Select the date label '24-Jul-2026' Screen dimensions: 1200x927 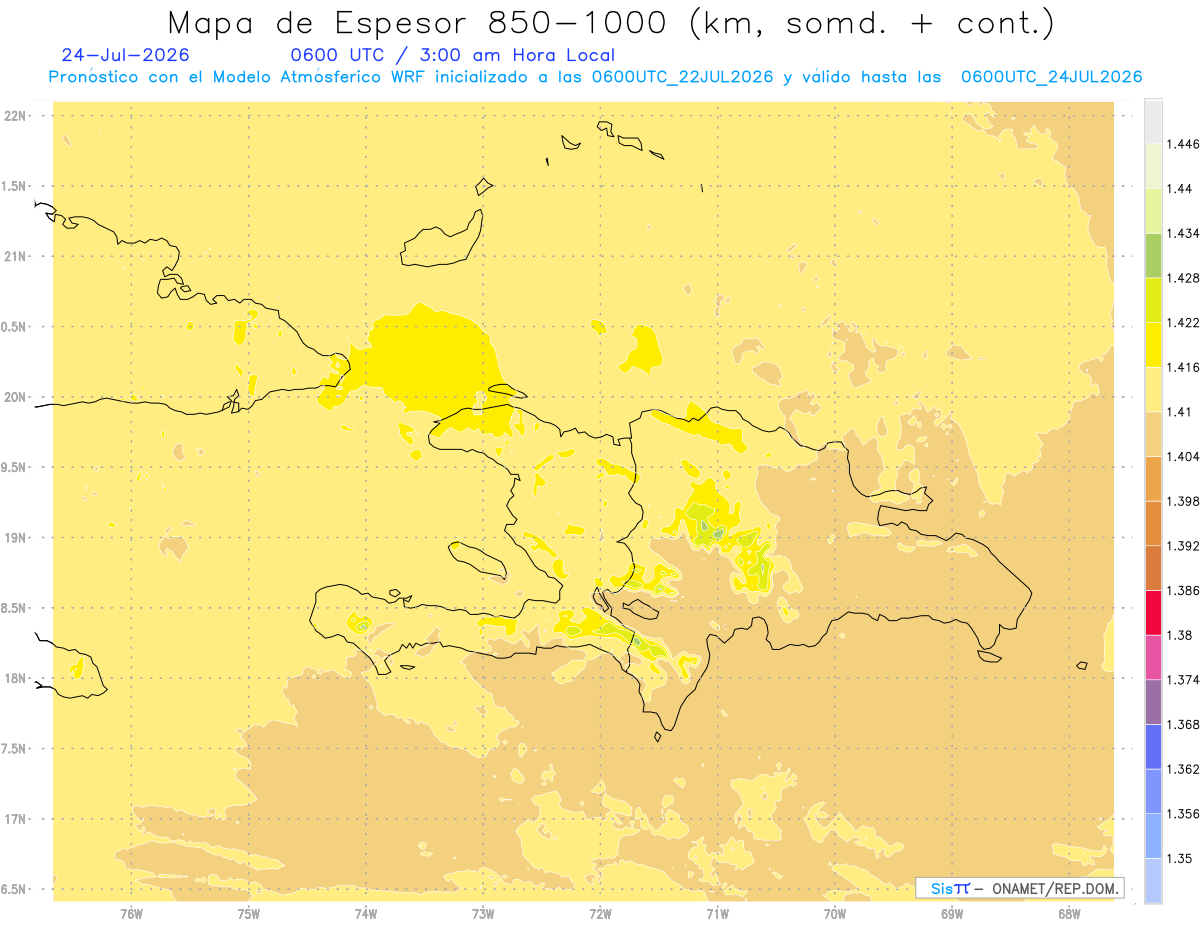[x=125, y=55]
